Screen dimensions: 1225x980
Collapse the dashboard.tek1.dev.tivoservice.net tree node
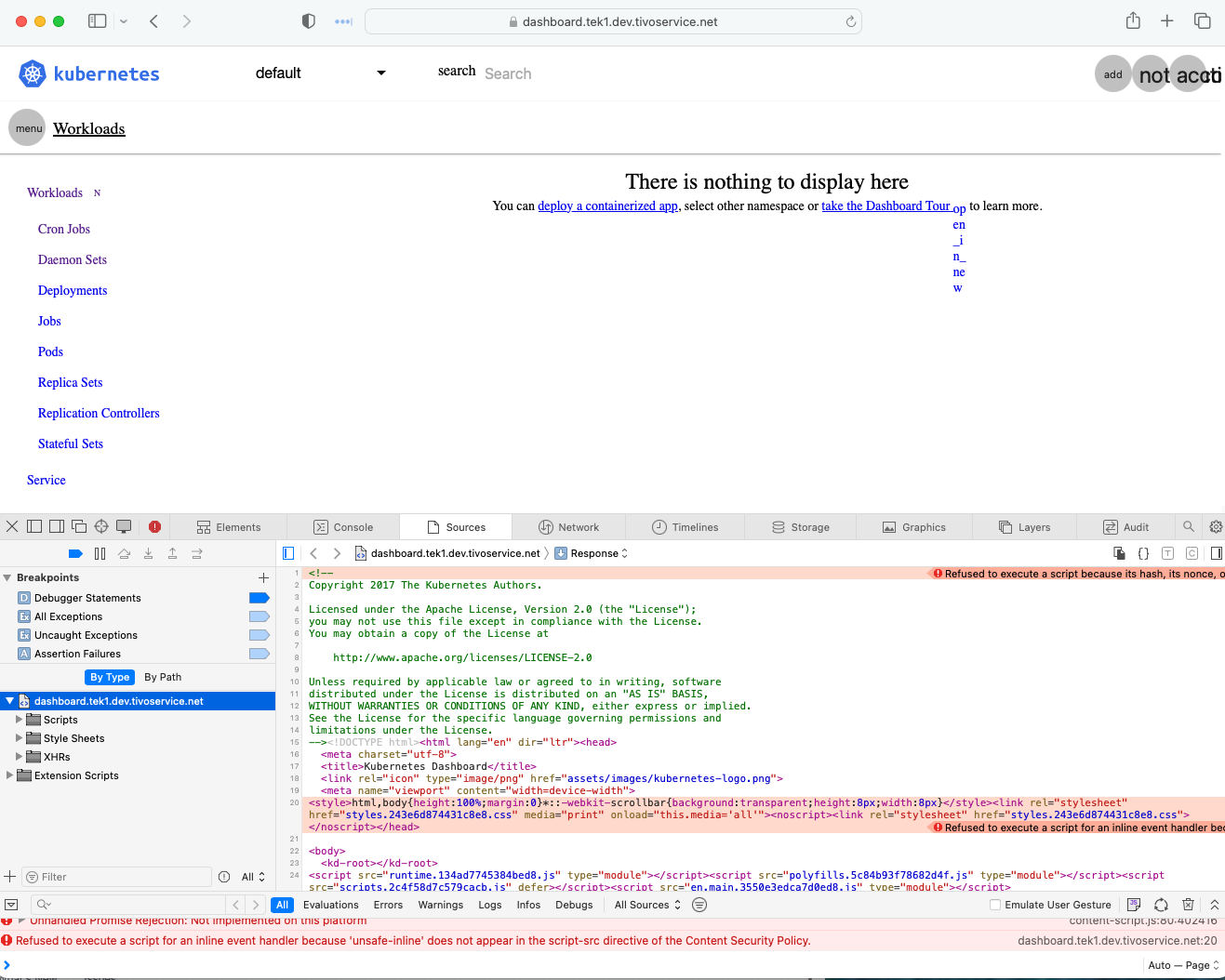(x=9, y=701)
